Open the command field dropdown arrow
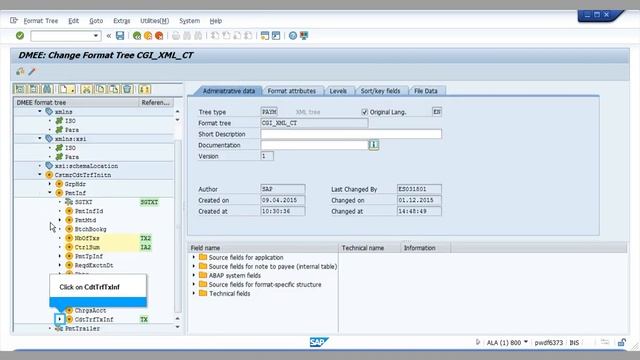640x360 pixels. [x=96, y=36]
